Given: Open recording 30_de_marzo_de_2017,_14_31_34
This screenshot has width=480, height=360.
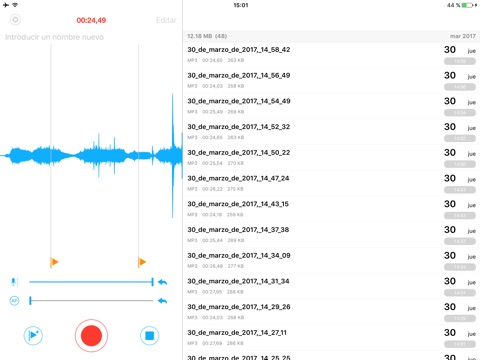Looking at the screenshot, I should pyautogui.click(x=332, y=286).
